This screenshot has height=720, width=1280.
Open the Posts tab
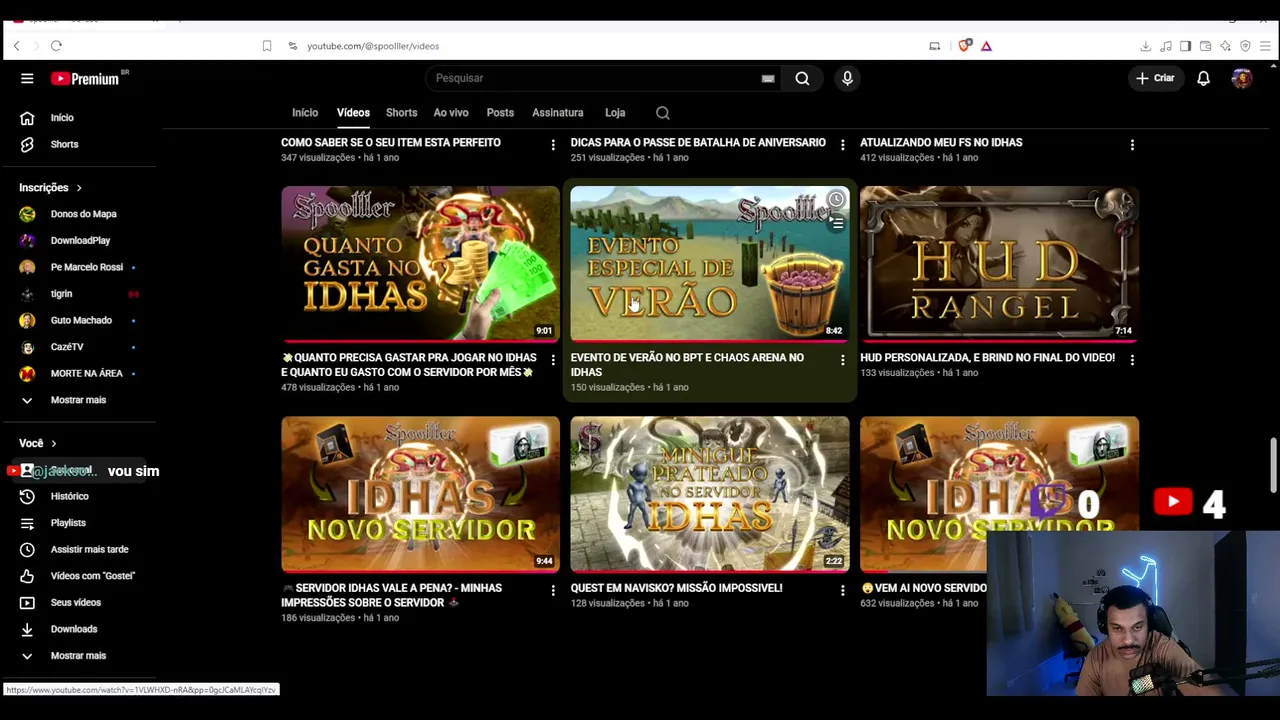(500, 113)
